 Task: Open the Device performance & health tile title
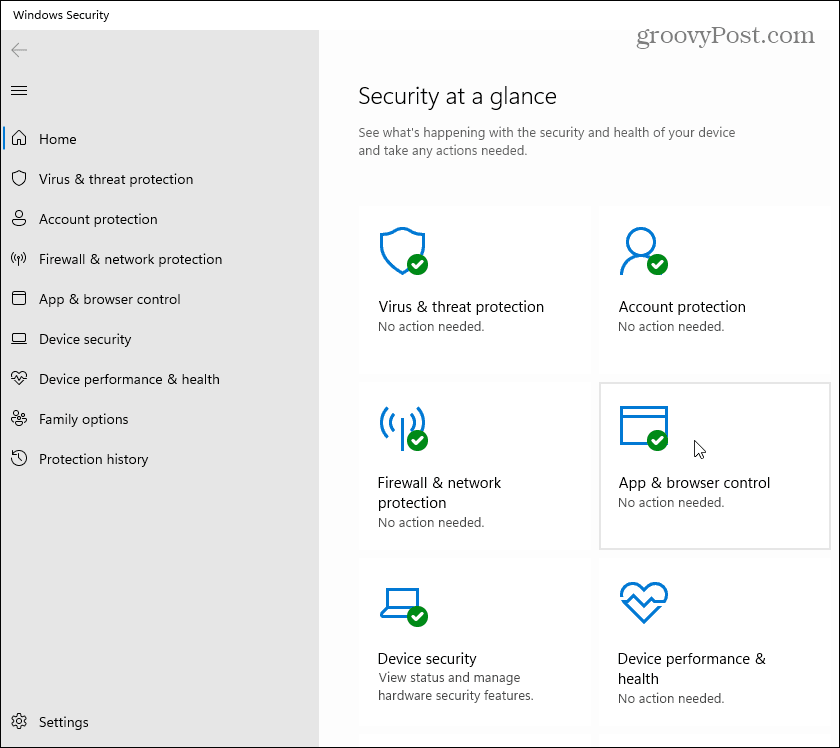(692, 668)
